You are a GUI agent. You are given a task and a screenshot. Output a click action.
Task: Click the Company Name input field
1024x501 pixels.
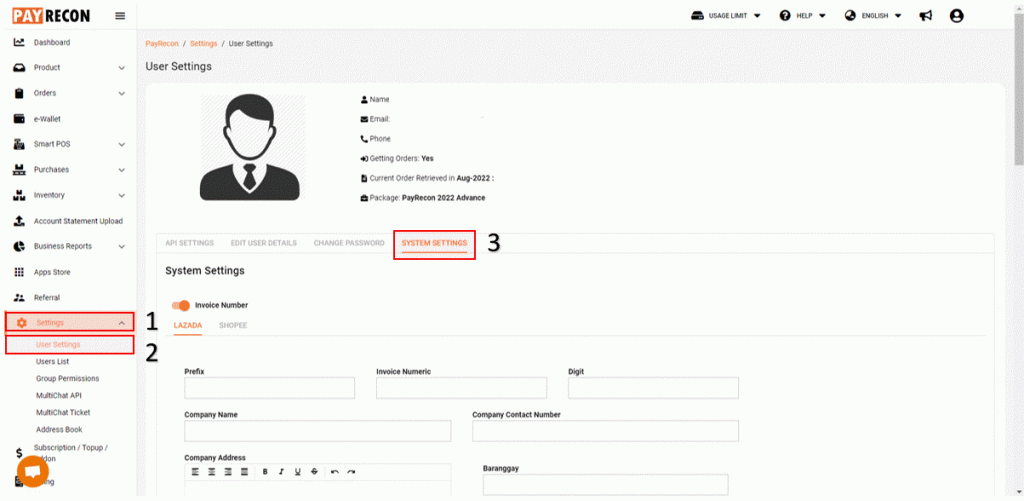(318, 431)
